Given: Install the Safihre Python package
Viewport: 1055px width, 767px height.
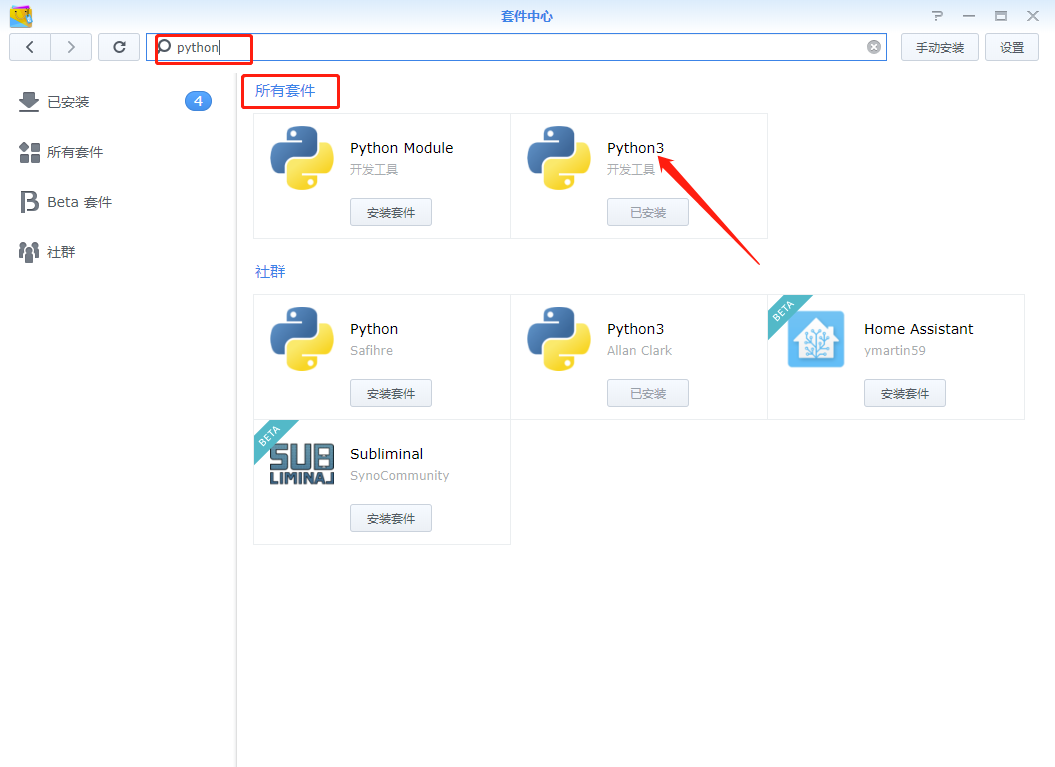Looking at the screenshot, I should (390, 393).
